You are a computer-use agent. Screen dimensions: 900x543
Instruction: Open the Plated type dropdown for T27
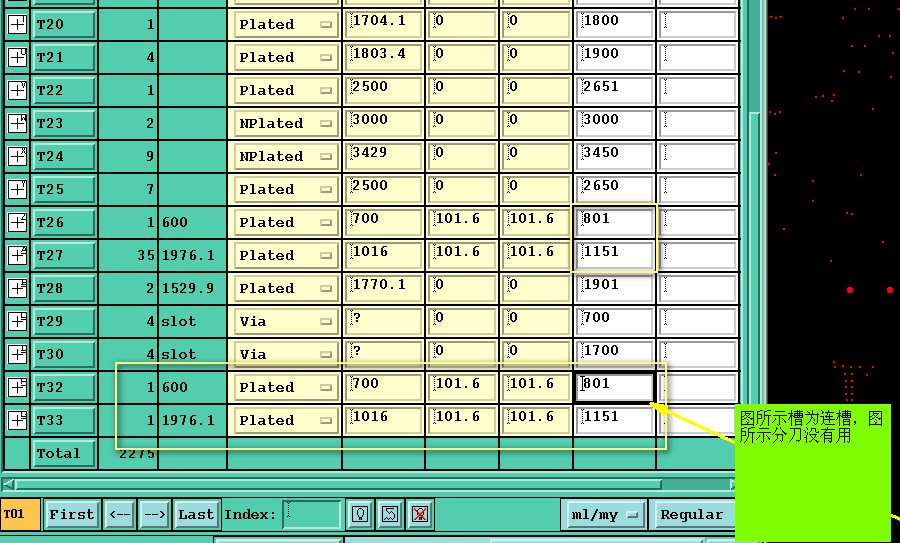[x=285, y=255]
